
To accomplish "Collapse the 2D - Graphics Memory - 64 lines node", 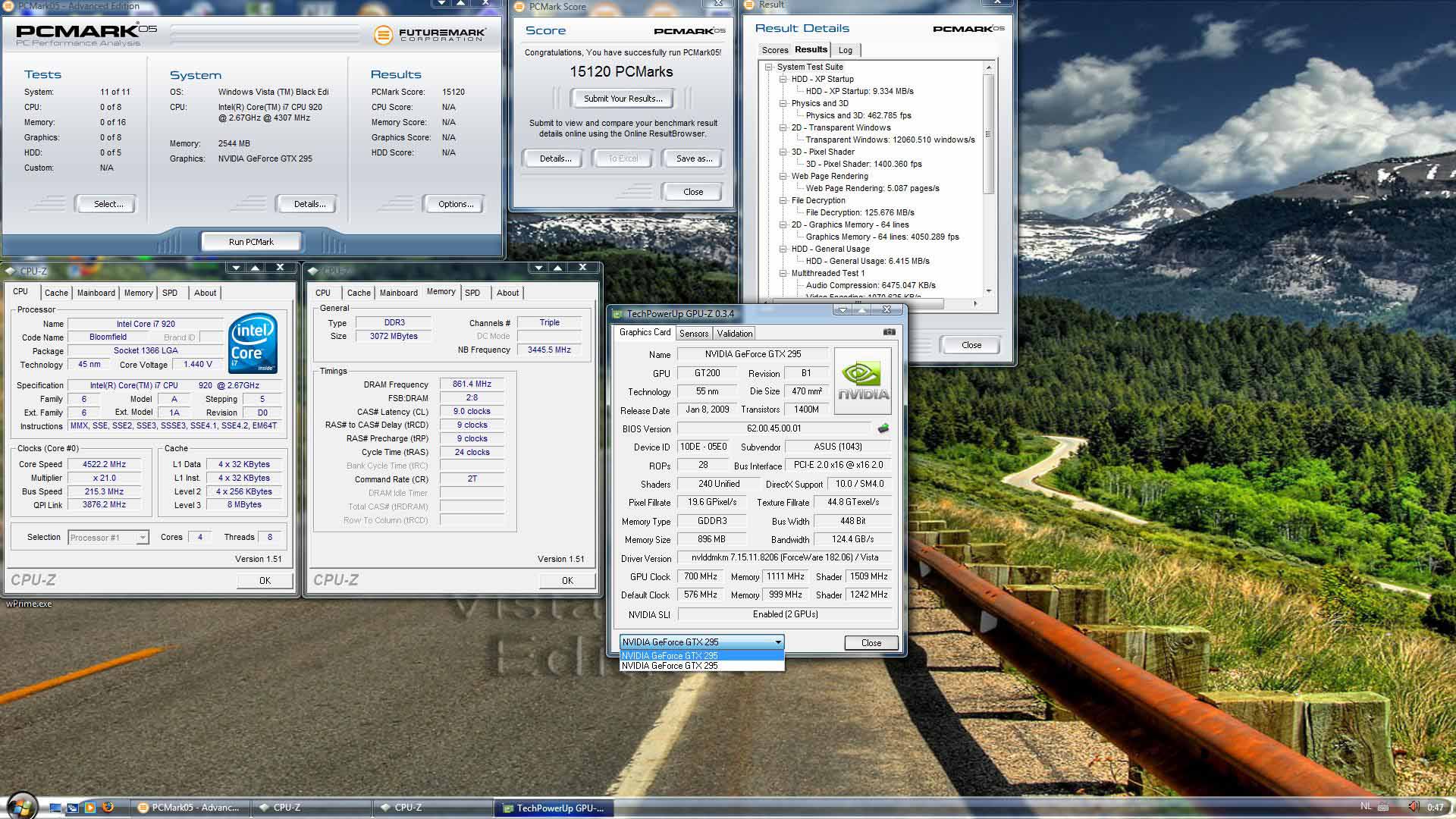I will tap(783, 224).
